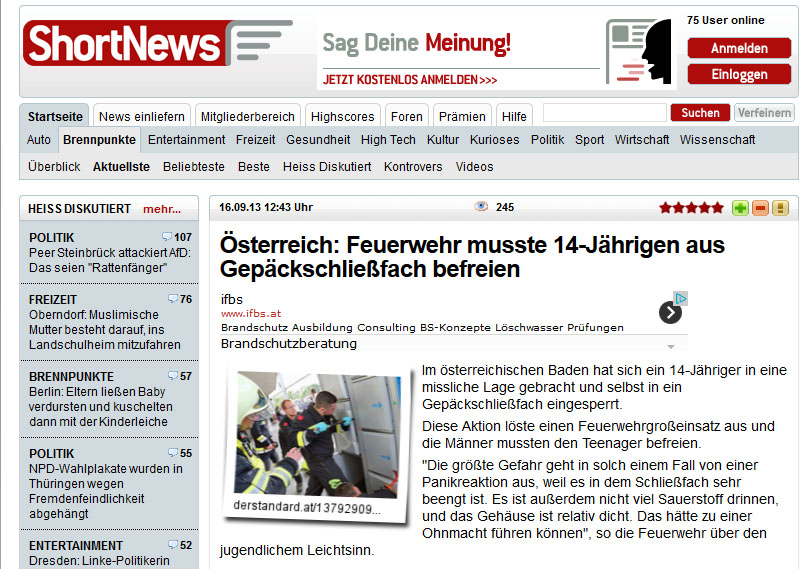Select the Politik category in the nav bar

[548, 140]
